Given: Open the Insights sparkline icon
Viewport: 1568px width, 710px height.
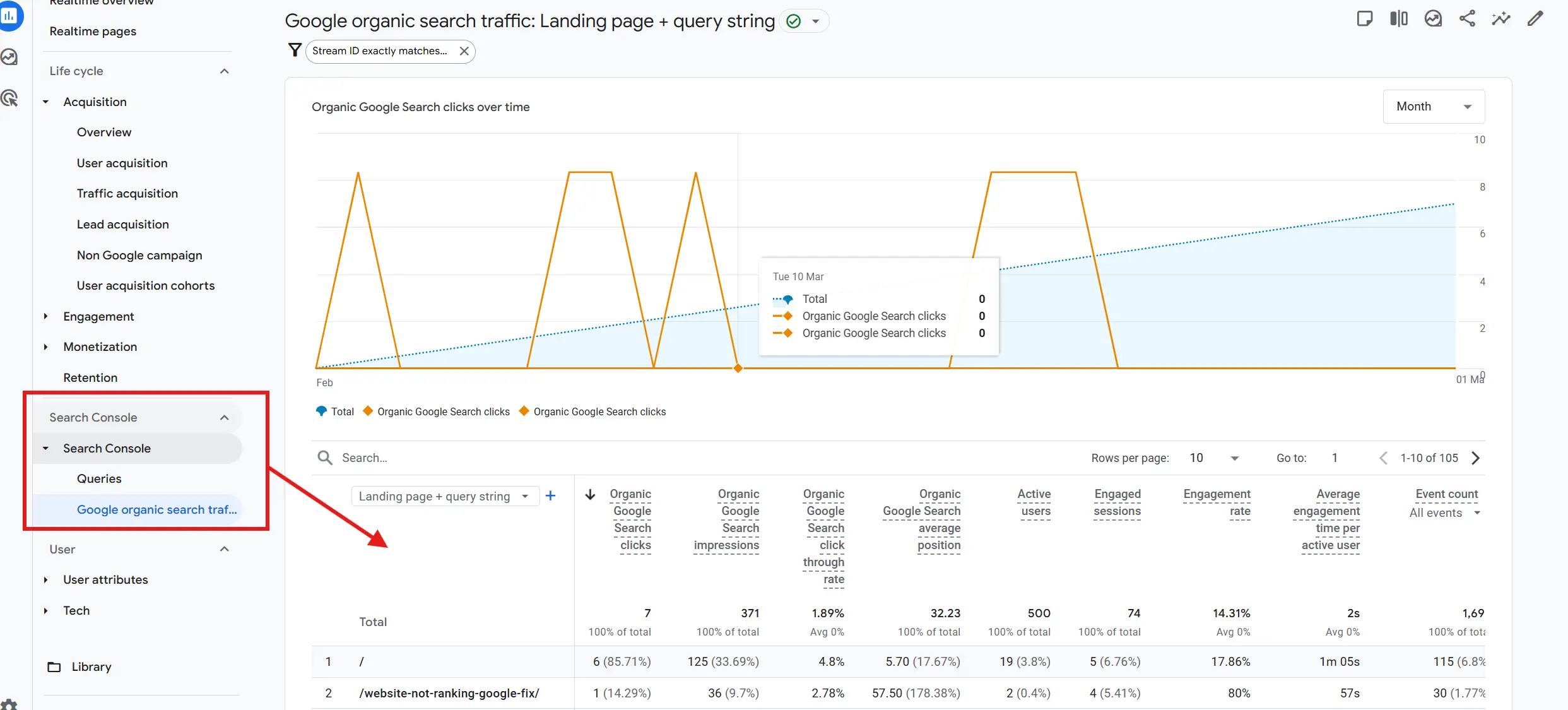Looking at the screenshot, I should click(x=1501, y=19).
